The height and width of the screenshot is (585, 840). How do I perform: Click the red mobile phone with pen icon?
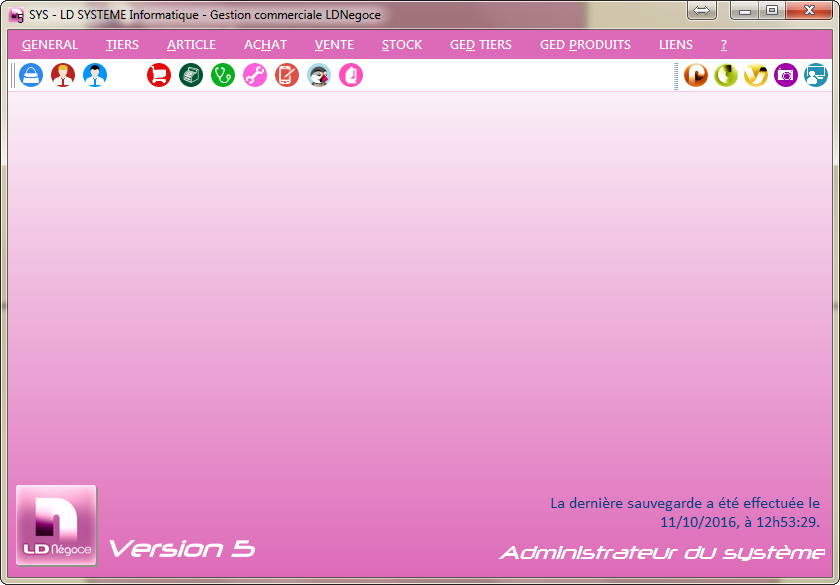tap(287, 75)
